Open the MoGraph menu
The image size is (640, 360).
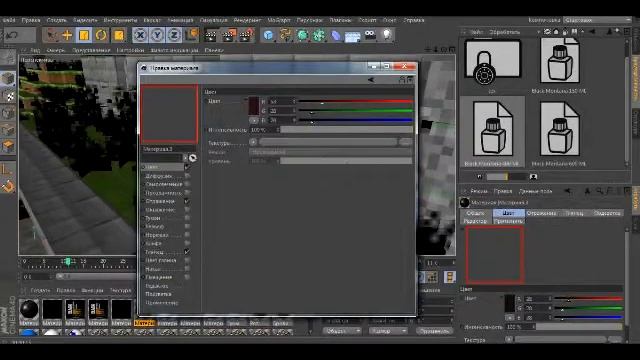point(279,20)
